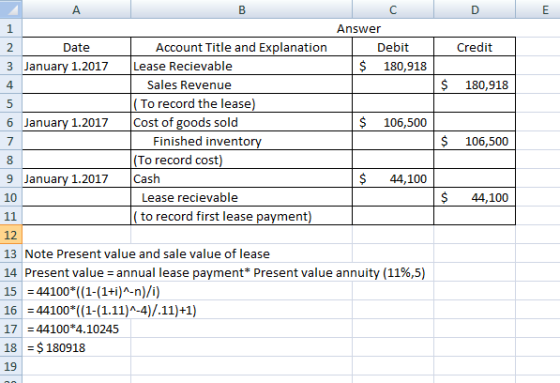Click the Cost of goods sold cell
560x383 pixels.
pos(241,122)
